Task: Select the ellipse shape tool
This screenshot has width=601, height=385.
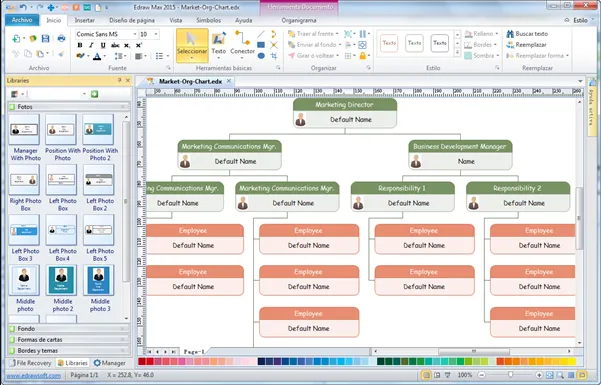Action: point(261,56)
